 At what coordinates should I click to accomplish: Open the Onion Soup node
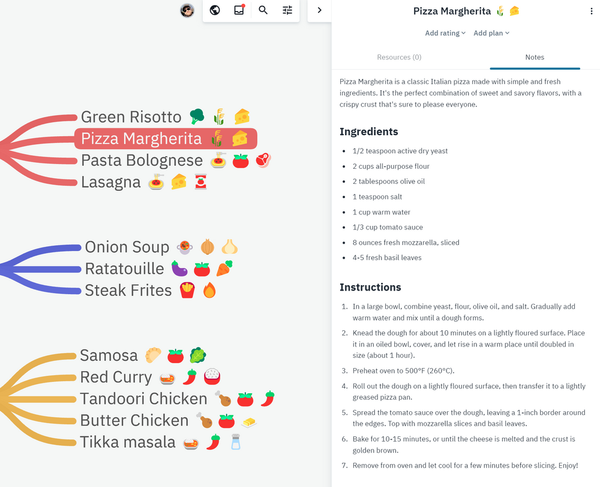click(x=127, y=247)
